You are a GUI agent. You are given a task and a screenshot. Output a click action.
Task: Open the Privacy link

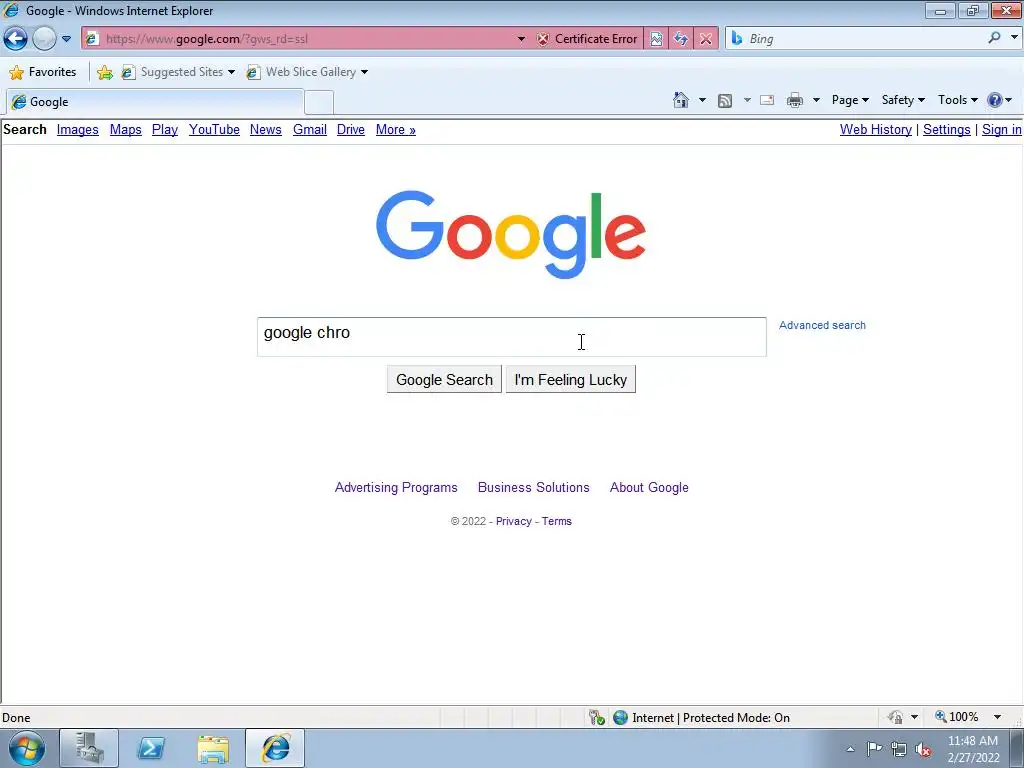click(513, 521)
